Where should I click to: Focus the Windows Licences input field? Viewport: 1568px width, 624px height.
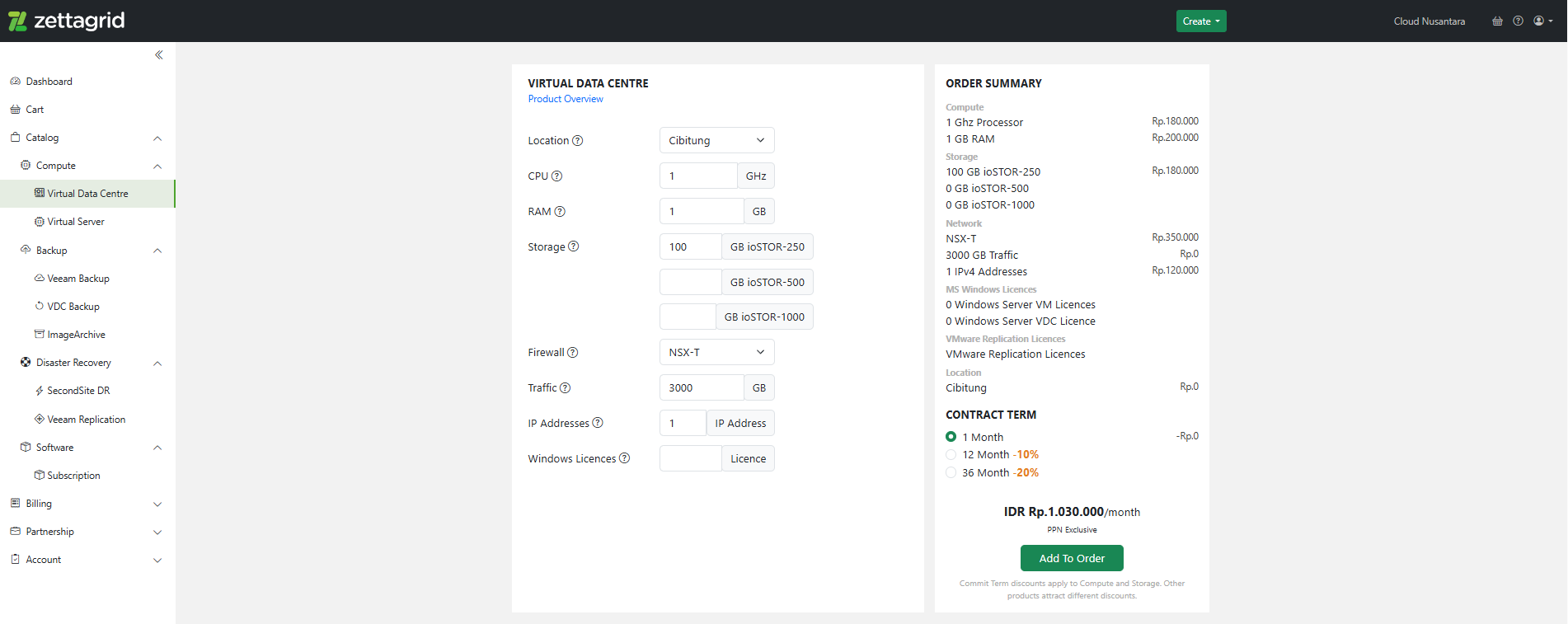tap(691, 458)
